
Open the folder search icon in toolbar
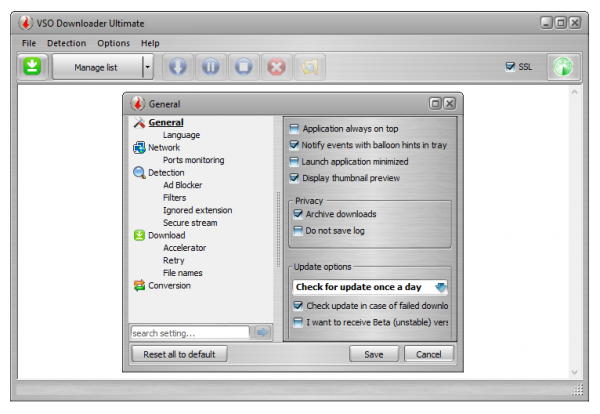[x=310, y=67]
